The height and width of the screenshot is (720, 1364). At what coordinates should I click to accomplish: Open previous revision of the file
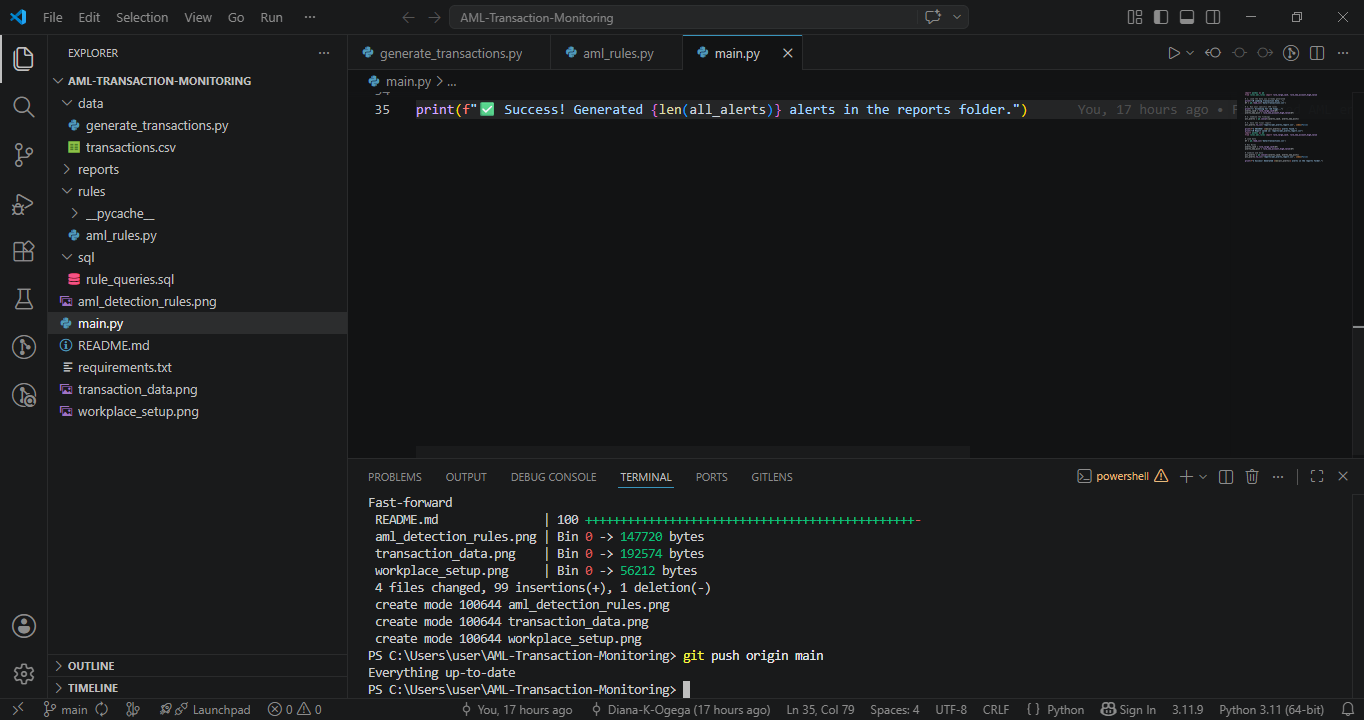[1213, 53]
